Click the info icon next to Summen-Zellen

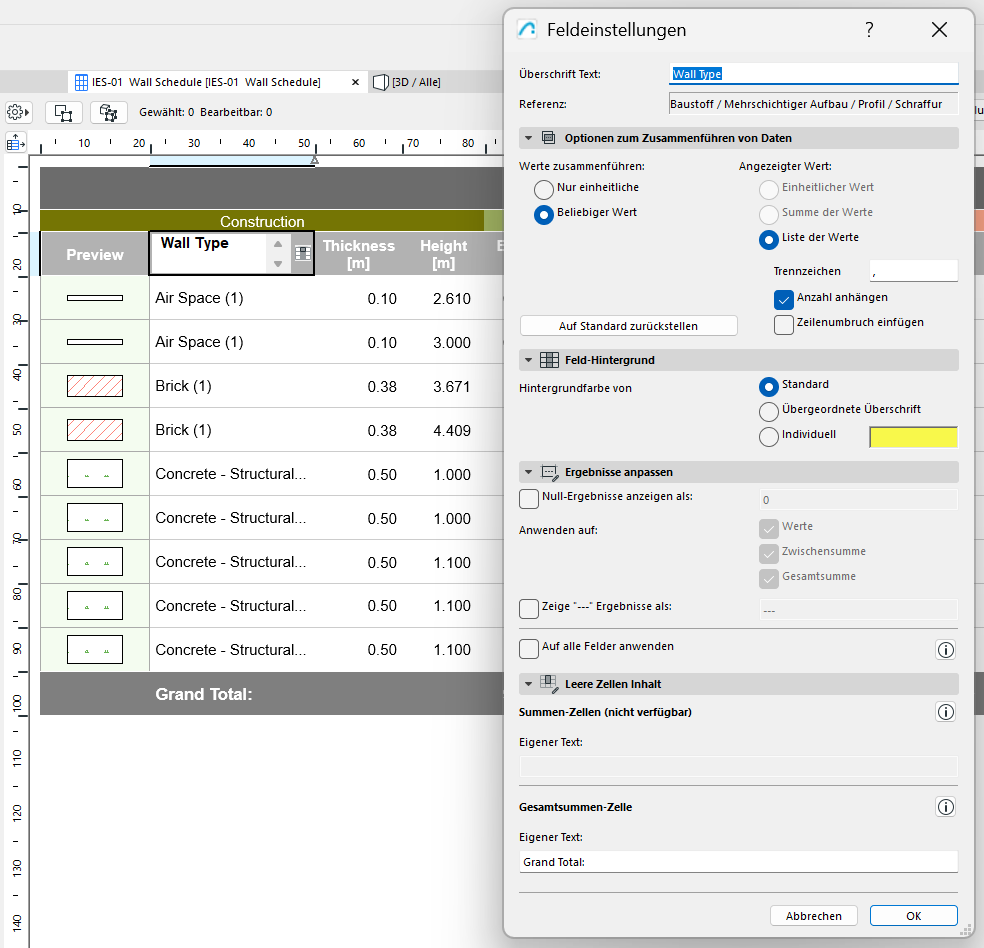tap(945, 712)
